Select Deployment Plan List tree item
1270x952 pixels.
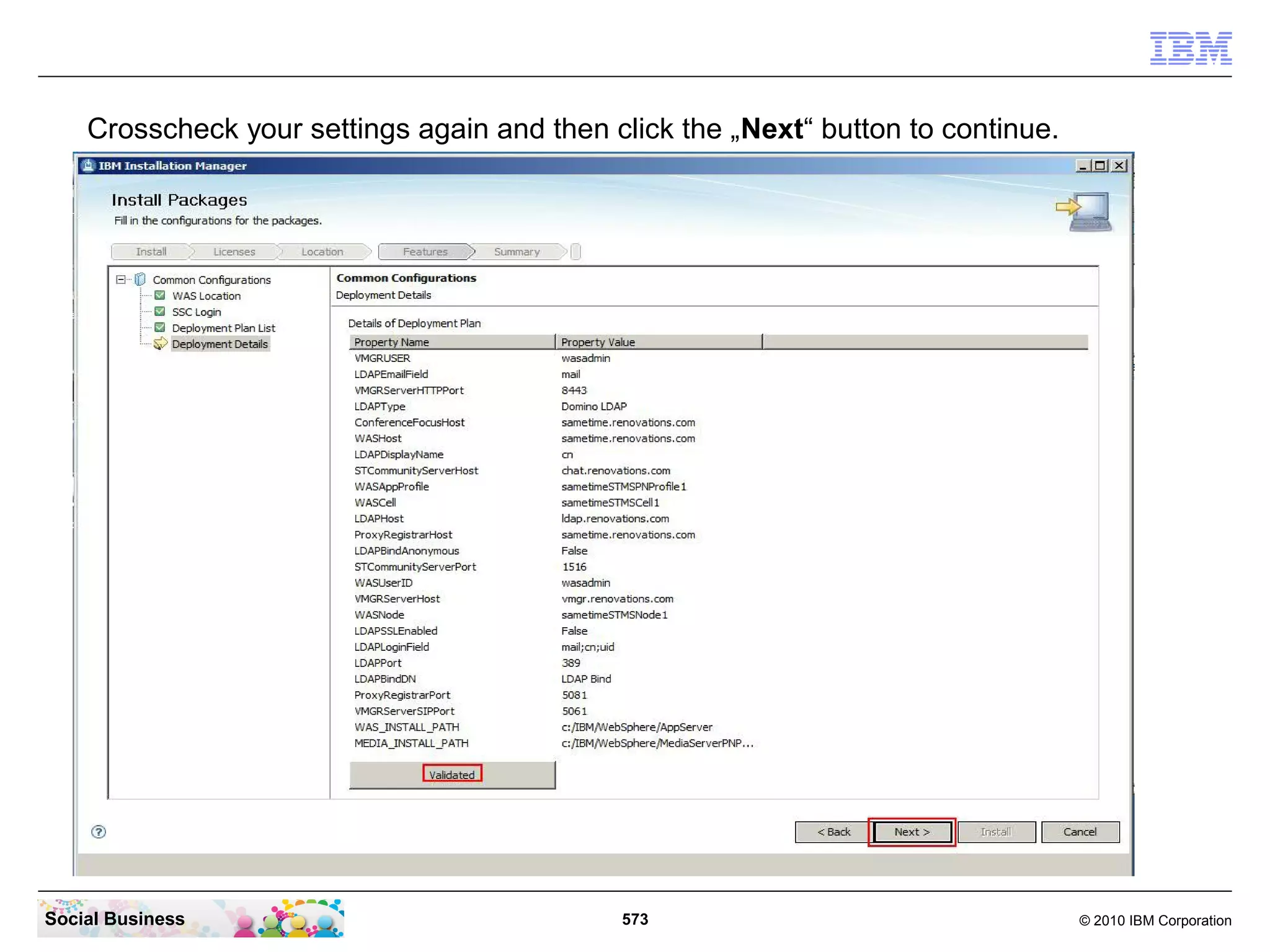pyautogui.click(x=223, y=328)
